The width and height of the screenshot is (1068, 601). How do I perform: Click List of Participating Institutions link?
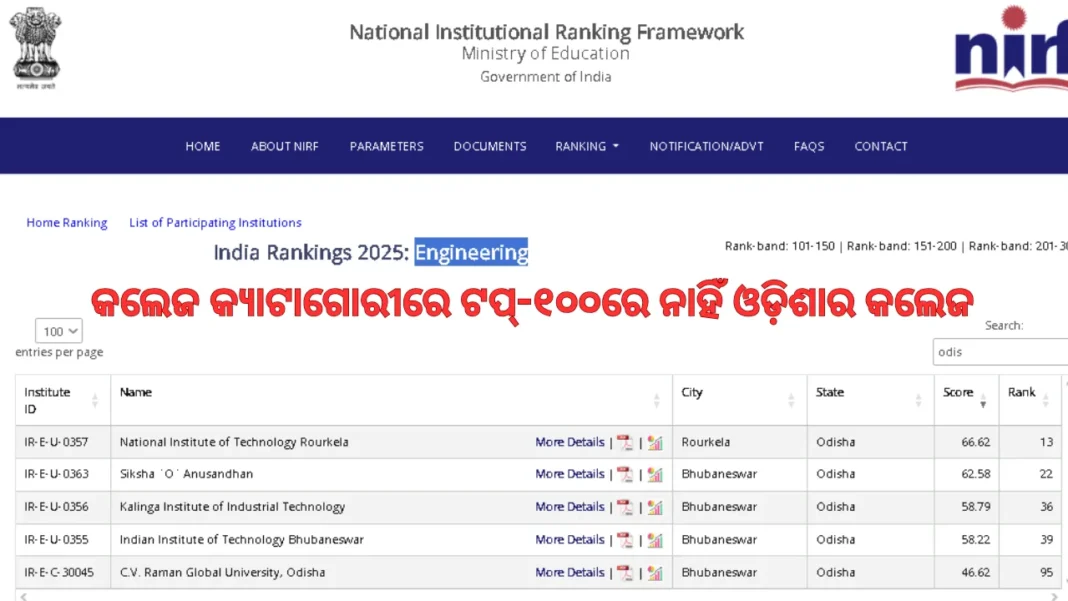point(215,223)
